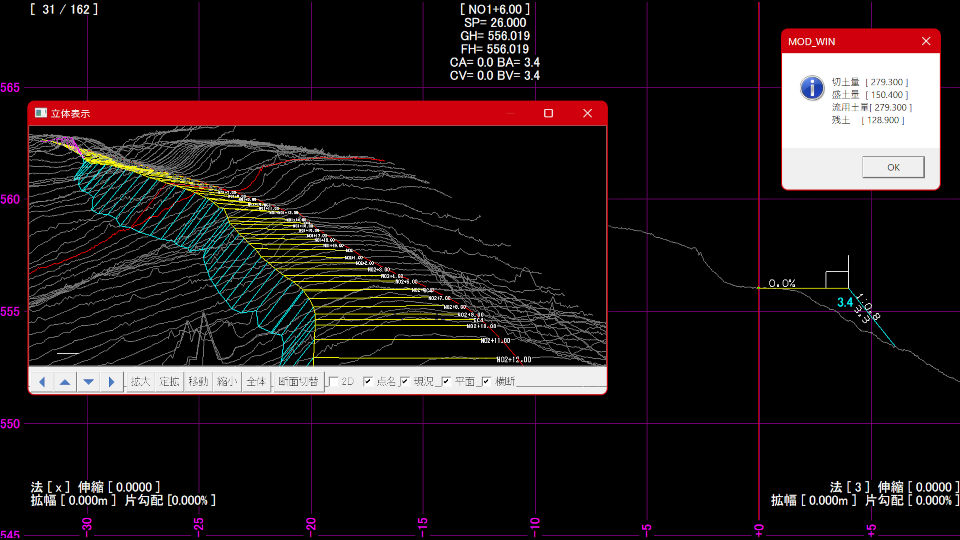Toggle the 現況 checkbox

click(x=406, y=382)
